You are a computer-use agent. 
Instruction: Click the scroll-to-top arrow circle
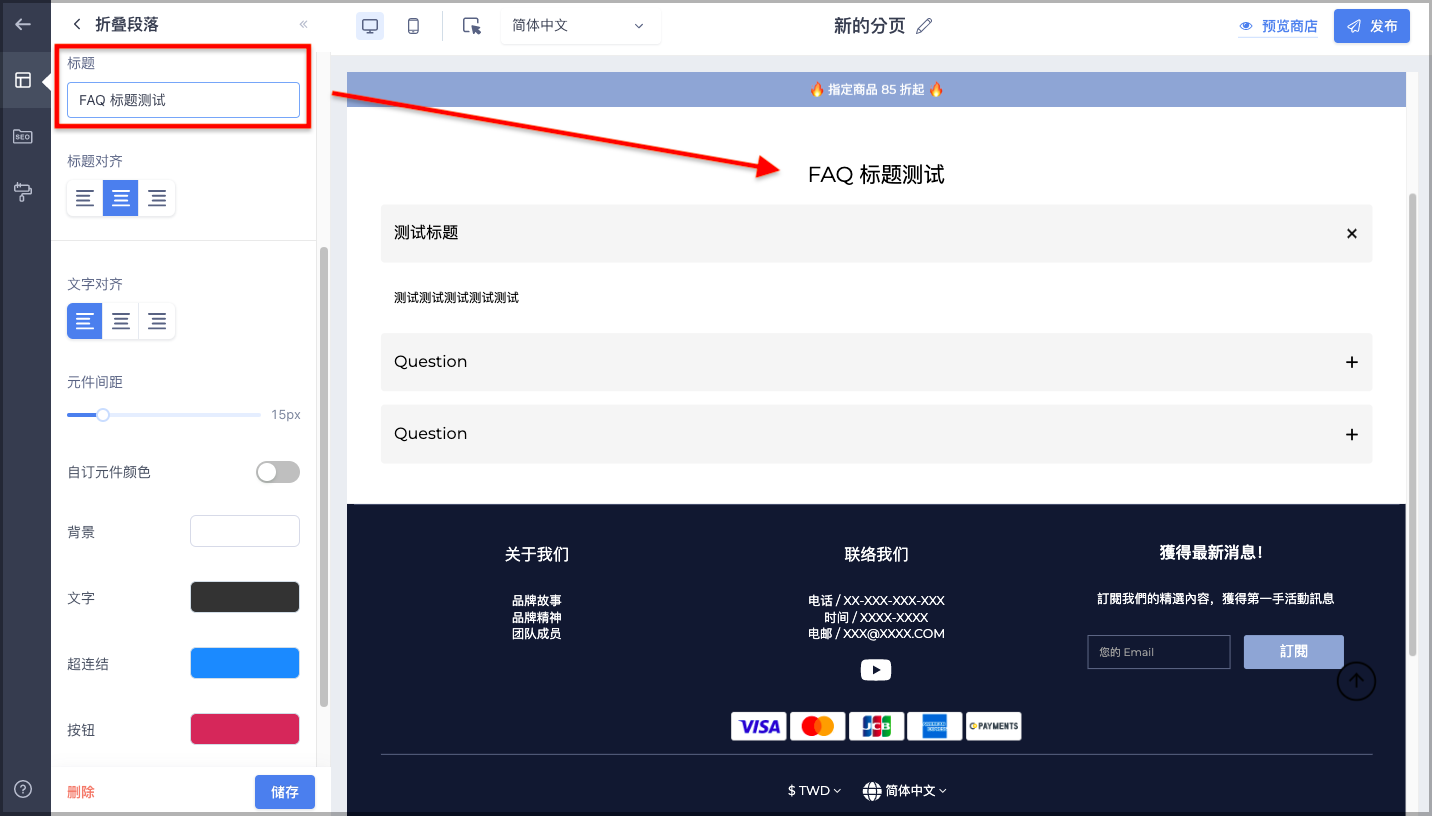click(x=1356, y=681)
